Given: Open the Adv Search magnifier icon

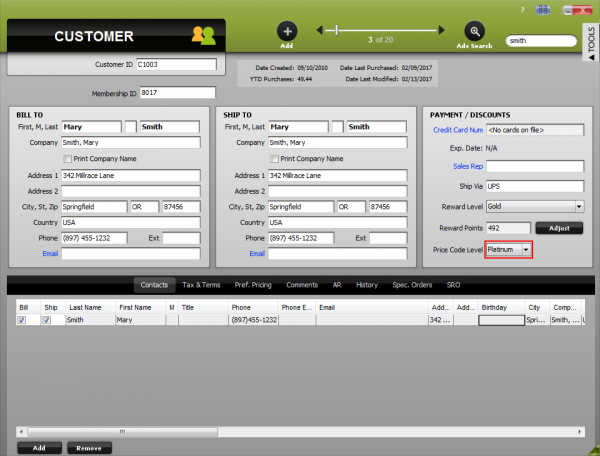Looking at the screenshot, I should point(474,31).
